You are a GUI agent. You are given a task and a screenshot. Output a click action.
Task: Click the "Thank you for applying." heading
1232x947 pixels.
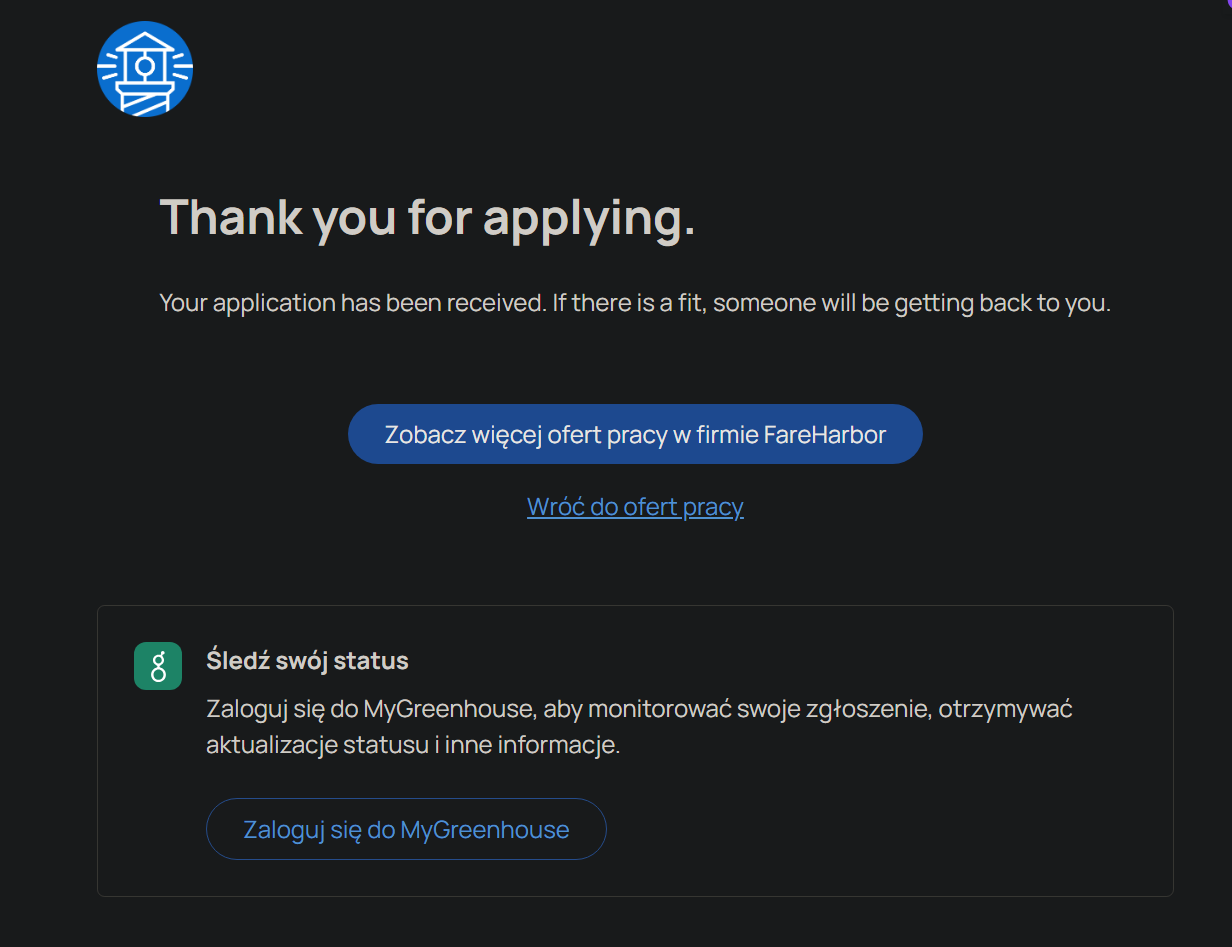coord(427,217)
